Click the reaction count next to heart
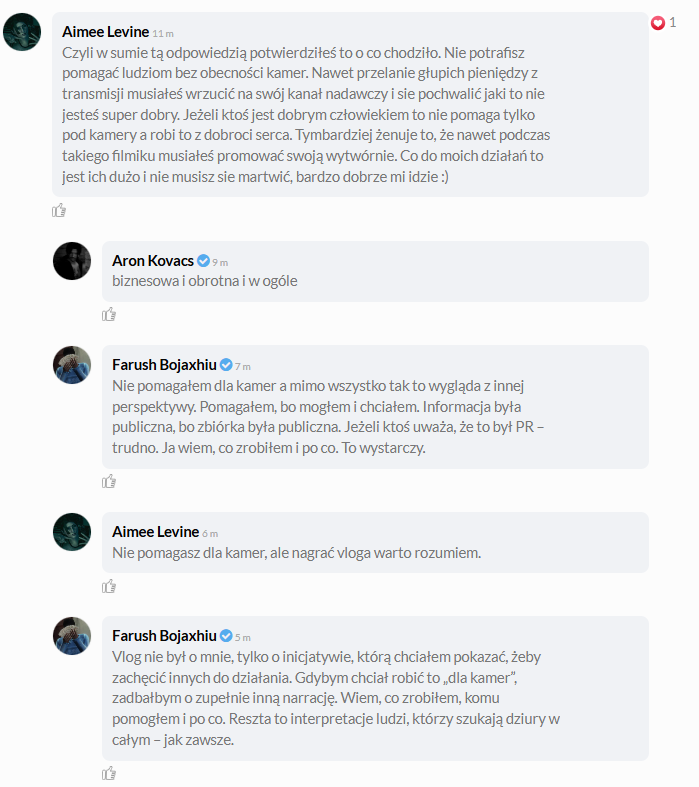Image resolution: width=699 pixels, height=787 pixels. 673,23
